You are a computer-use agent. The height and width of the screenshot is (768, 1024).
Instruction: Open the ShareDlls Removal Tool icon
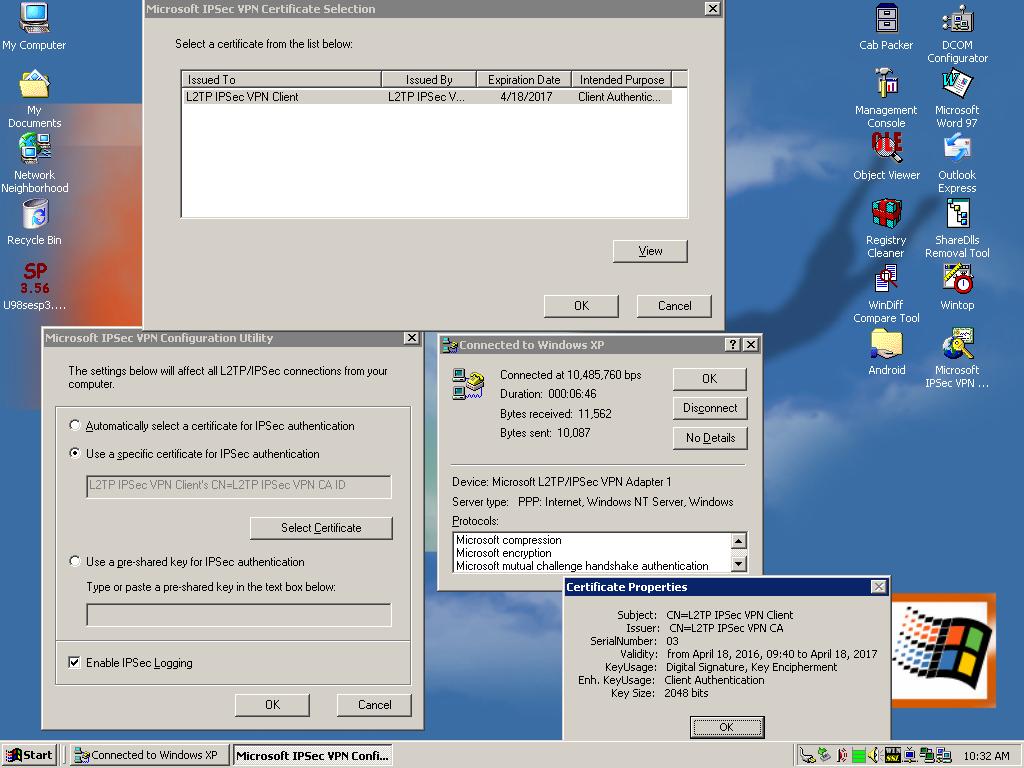957,215
